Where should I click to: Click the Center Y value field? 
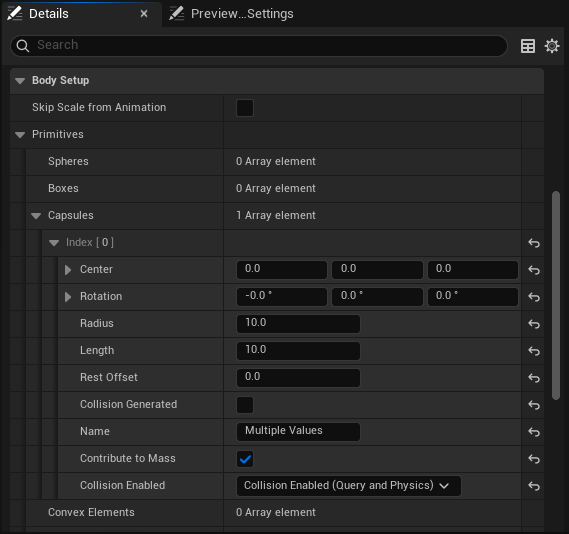[377, 270]
